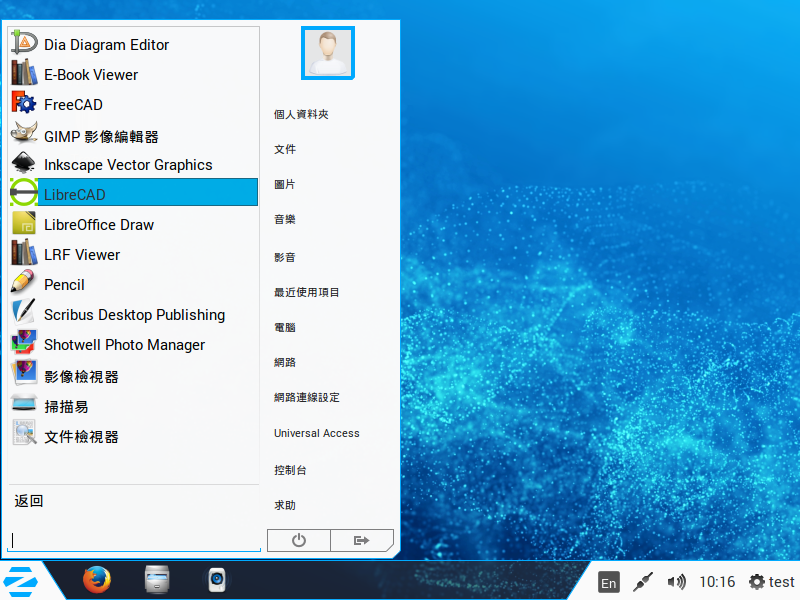Click the user avatar picture
The image size is (800, 600).
point(328,53)
